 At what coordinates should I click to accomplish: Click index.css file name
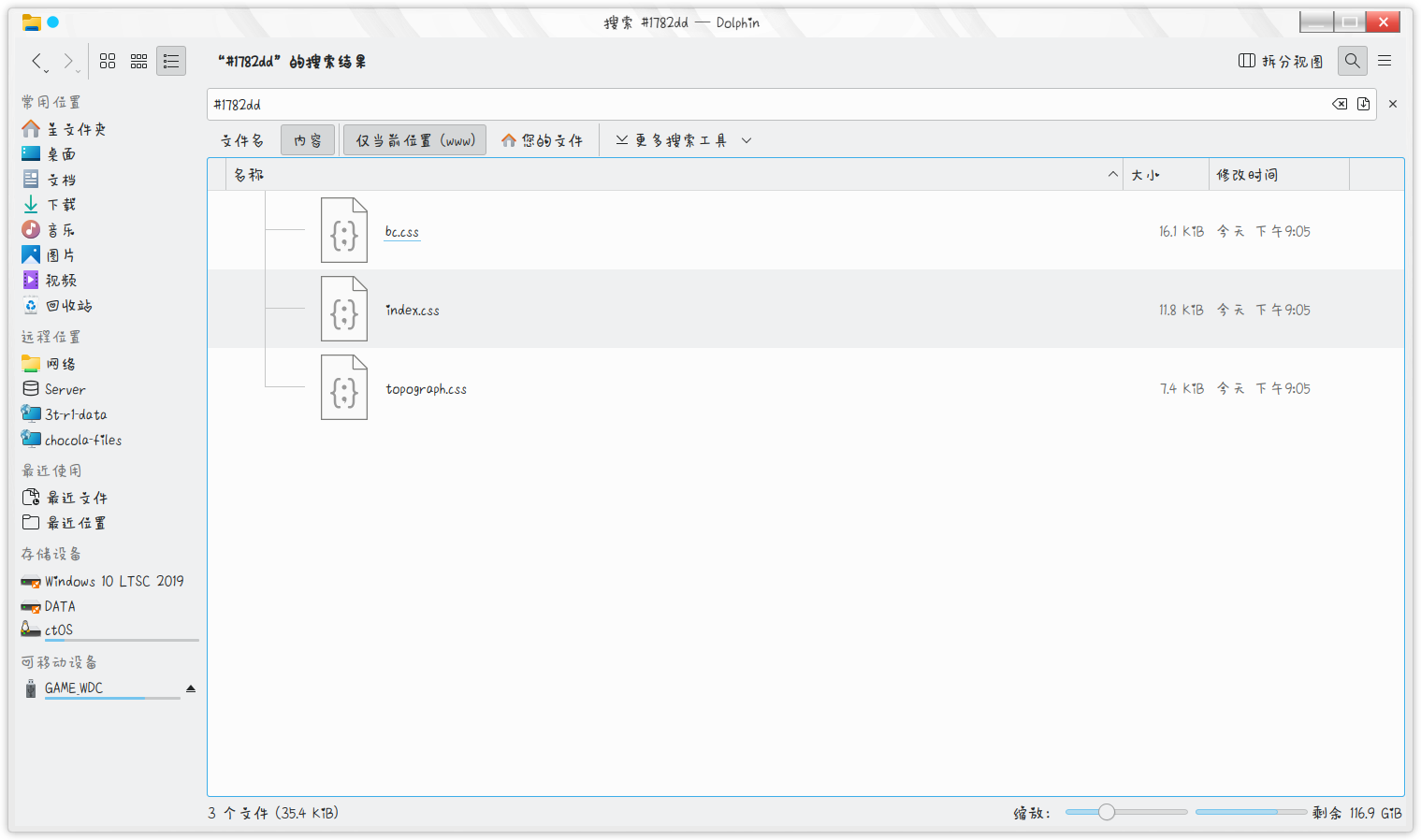click(413, 310)
